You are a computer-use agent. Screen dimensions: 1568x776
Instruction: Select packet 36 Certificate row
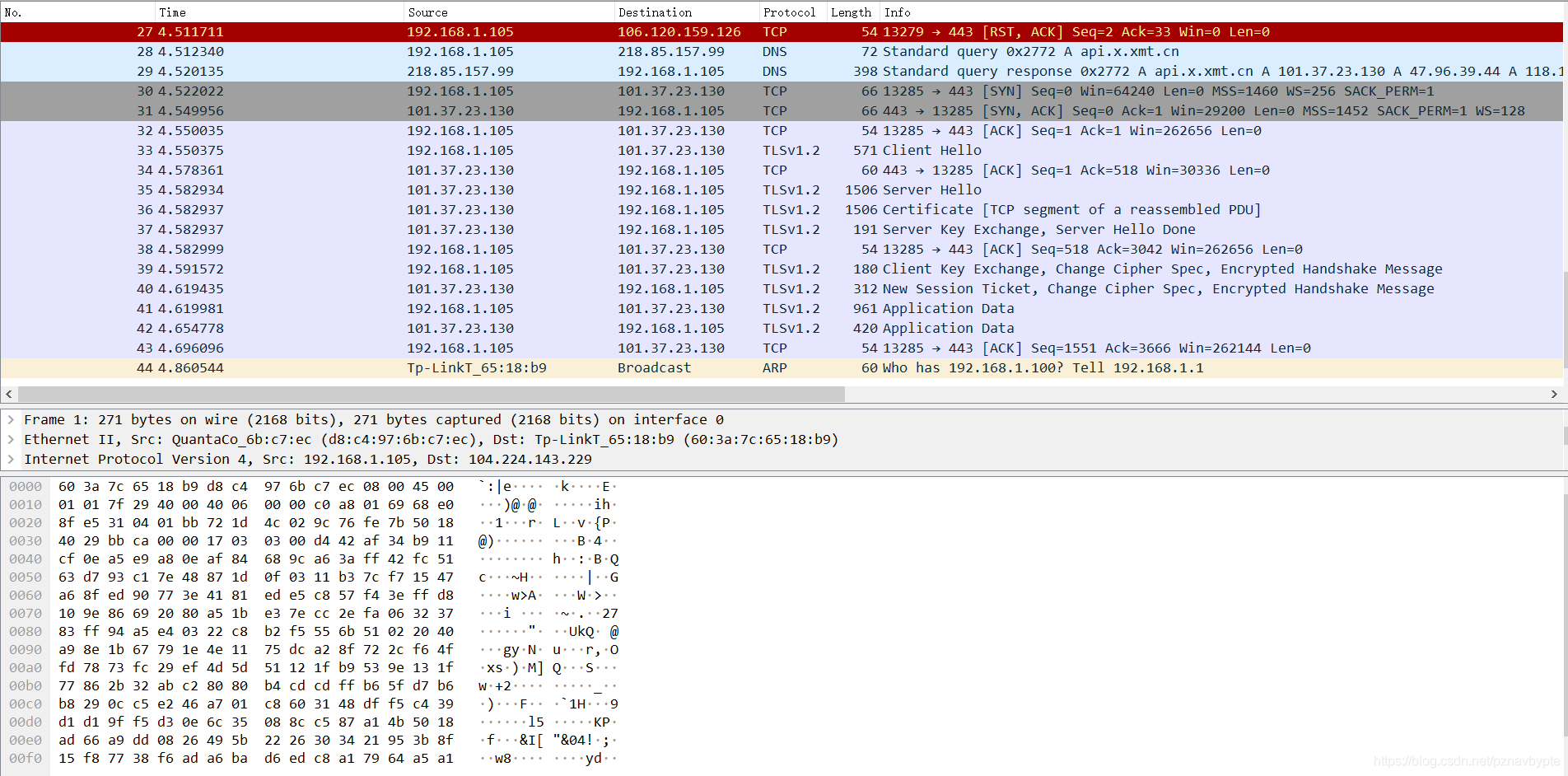click(782, 210)
